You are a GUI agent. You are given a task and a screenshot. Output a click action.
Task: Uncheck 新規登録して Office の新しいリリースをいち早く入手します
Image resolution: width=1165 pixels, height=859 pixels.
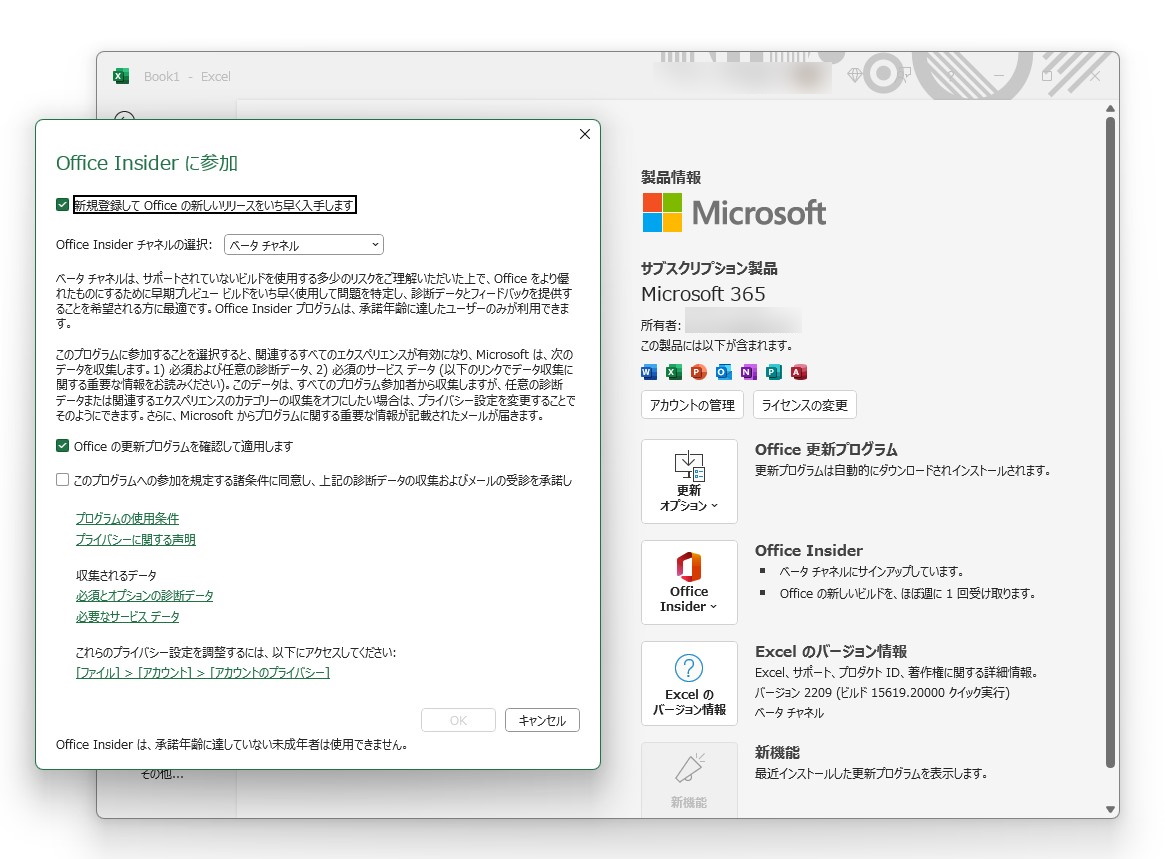click(x=63, y=204)
